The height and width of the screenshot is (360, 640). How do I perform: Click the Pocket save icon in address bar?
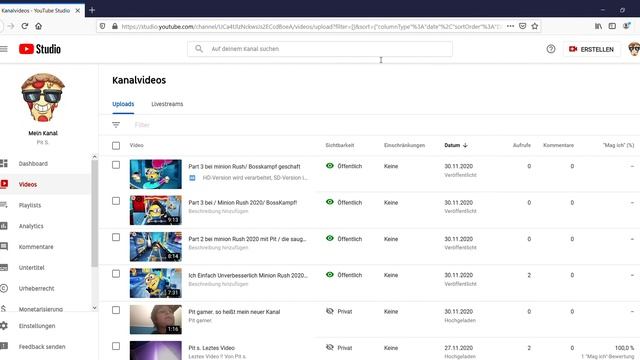click(522, 26)
